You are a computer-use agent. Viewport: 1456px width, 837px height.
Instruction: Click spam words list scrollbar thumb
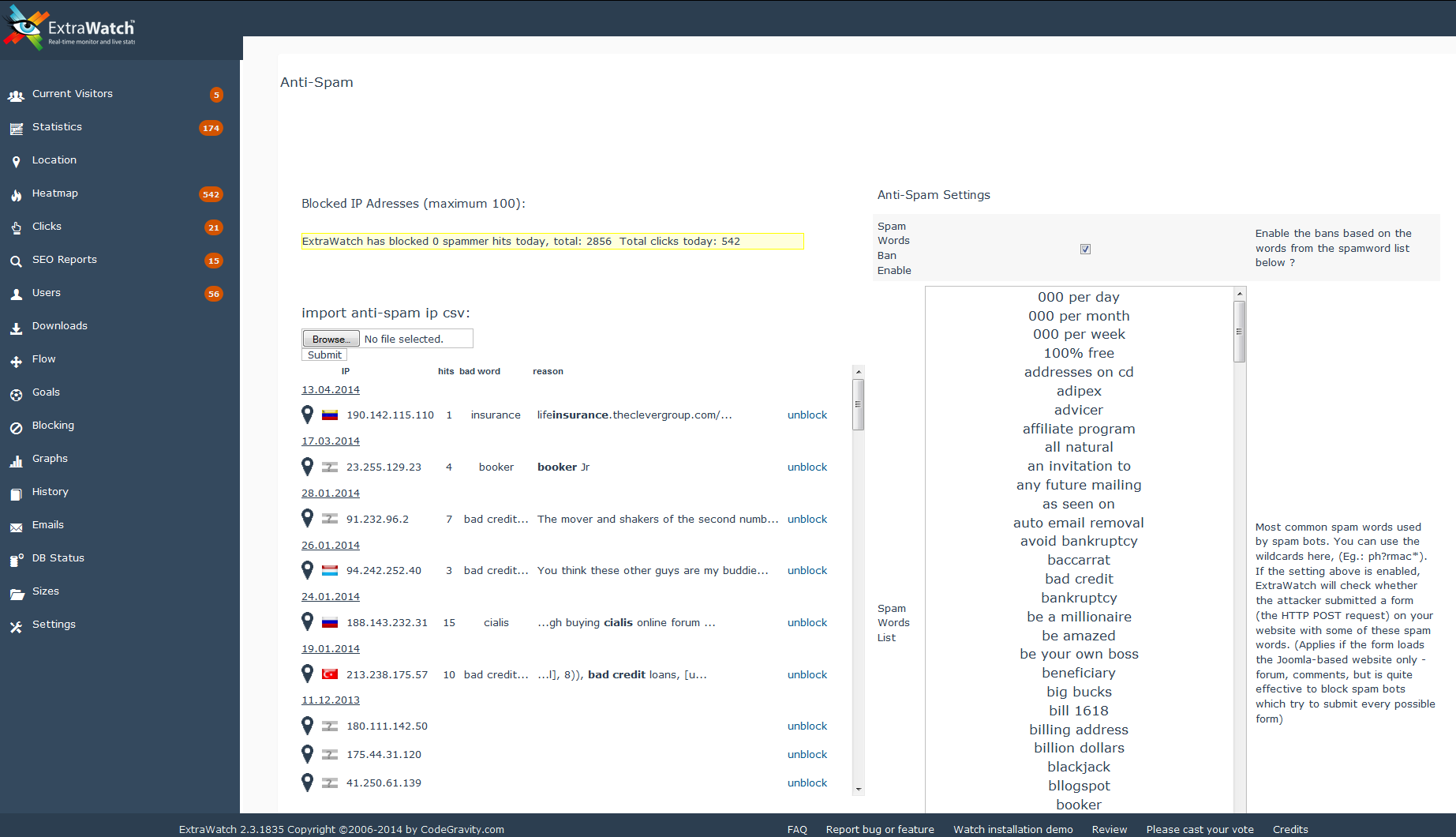coord(1240,332)
